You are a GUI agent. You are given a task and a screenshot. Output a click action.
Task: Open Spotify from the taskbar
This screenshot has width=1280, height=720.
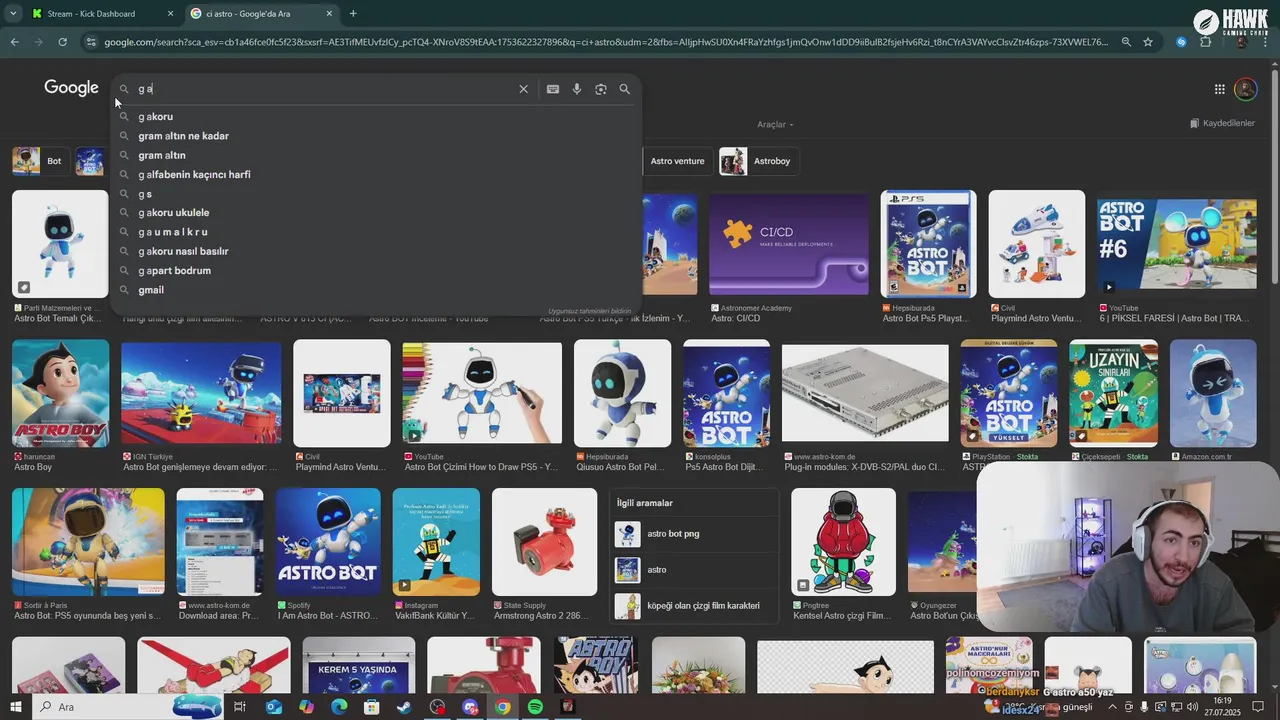click(535, 707)
